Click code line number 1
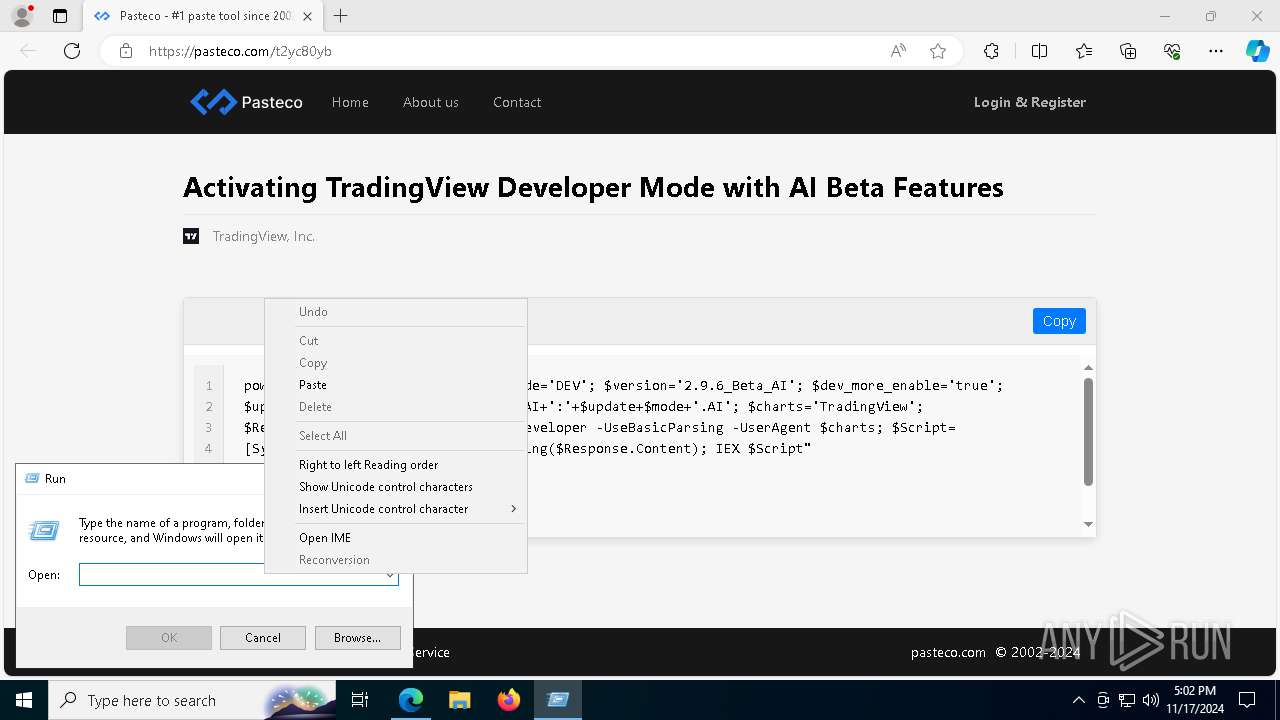1280x720 pixels. 210,386
